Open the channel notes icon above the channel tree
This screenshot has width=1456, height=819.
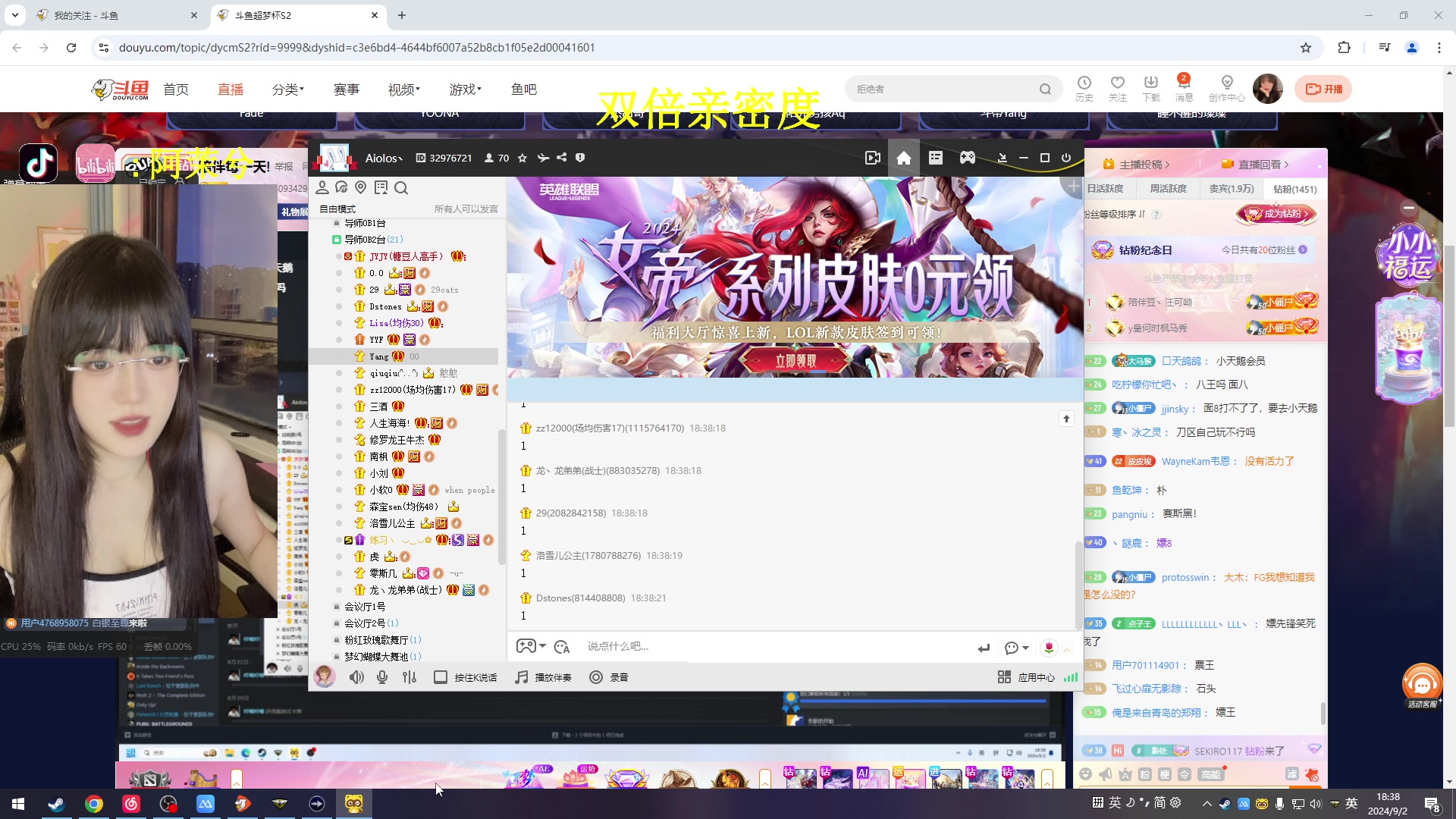point(381,187)
